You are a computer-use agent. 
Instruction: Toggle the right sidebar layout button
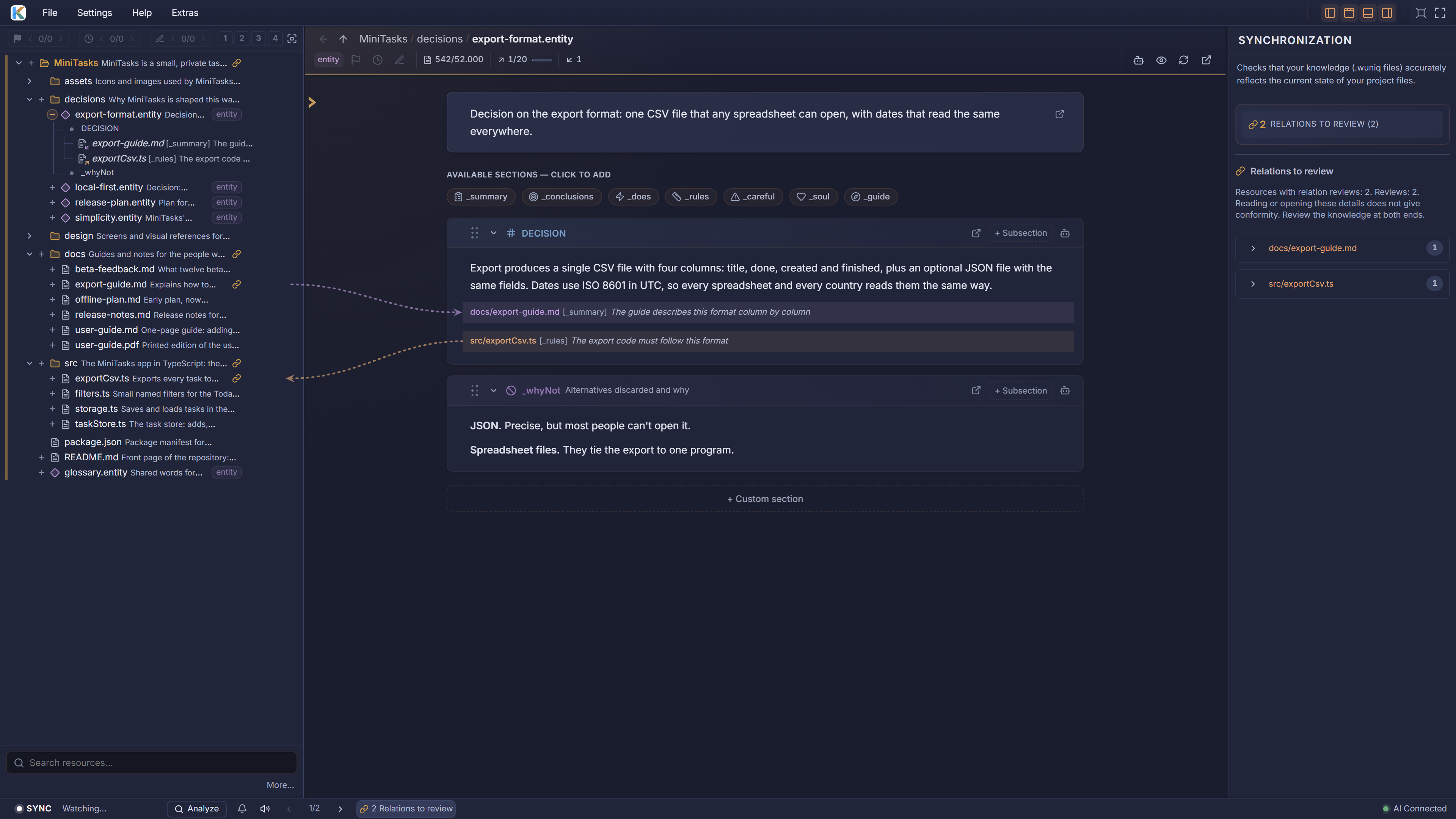pos(1387,13)
